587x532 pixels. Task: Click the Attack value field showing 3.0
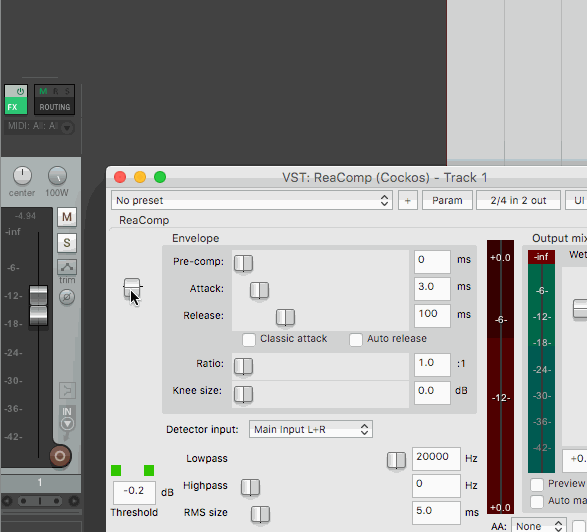tap(432, 288)
